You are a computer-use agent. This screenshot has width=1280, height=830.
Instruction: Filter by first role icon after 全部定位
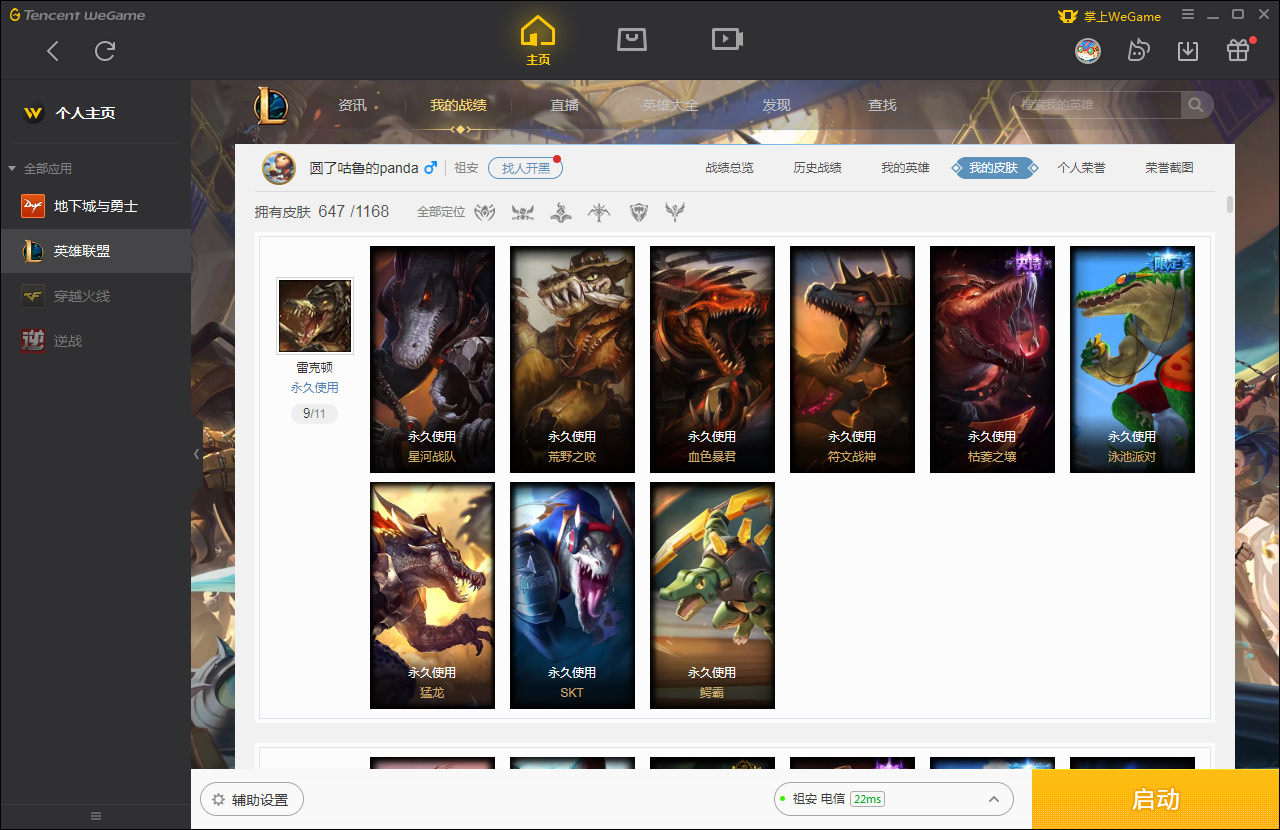485,212
